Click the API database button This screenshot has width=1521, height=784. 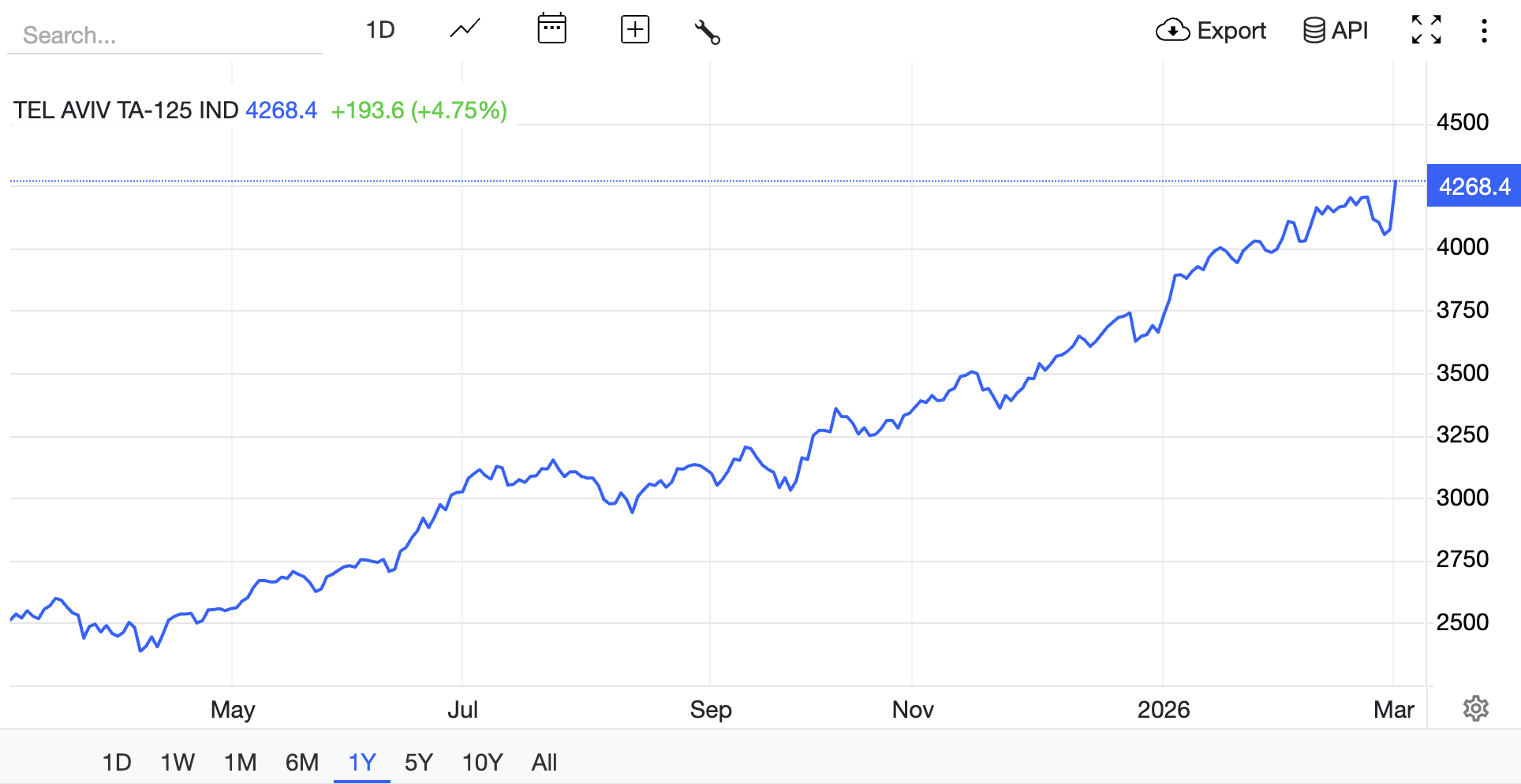click(x=1336, y=31)
